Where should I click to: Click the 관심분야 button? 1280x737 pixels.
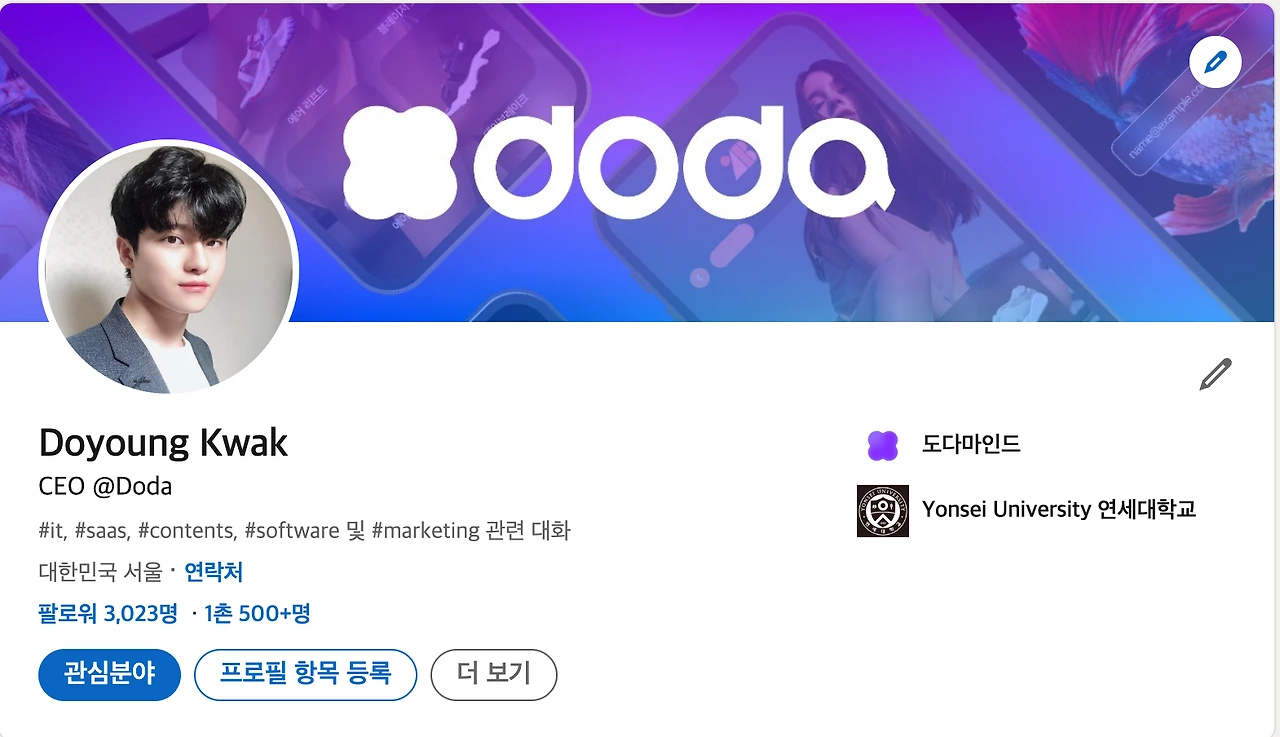click(x=109, y=674)
